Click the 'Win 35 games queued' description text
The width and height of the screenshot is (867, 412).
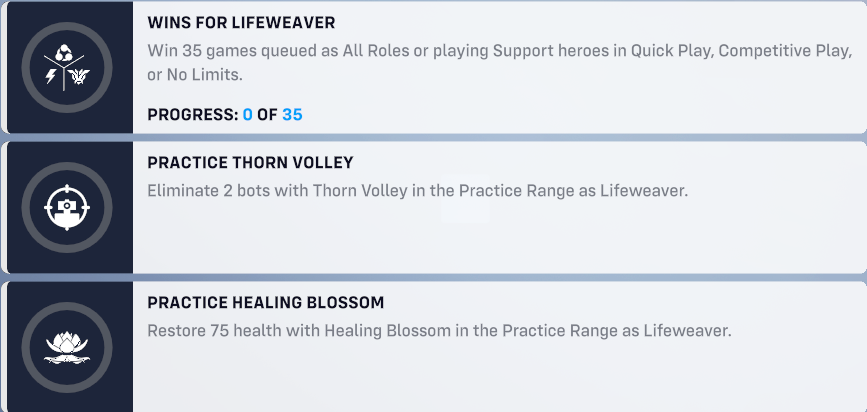[x=499, y=62]
